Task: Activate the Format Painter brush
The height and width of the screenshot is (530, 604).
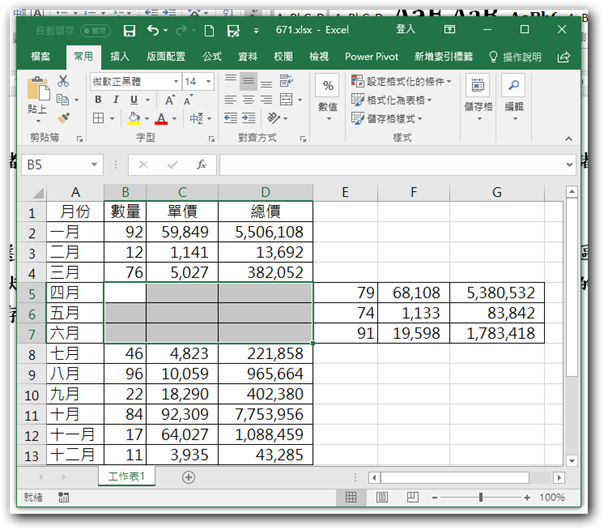Action: (63, 118)
